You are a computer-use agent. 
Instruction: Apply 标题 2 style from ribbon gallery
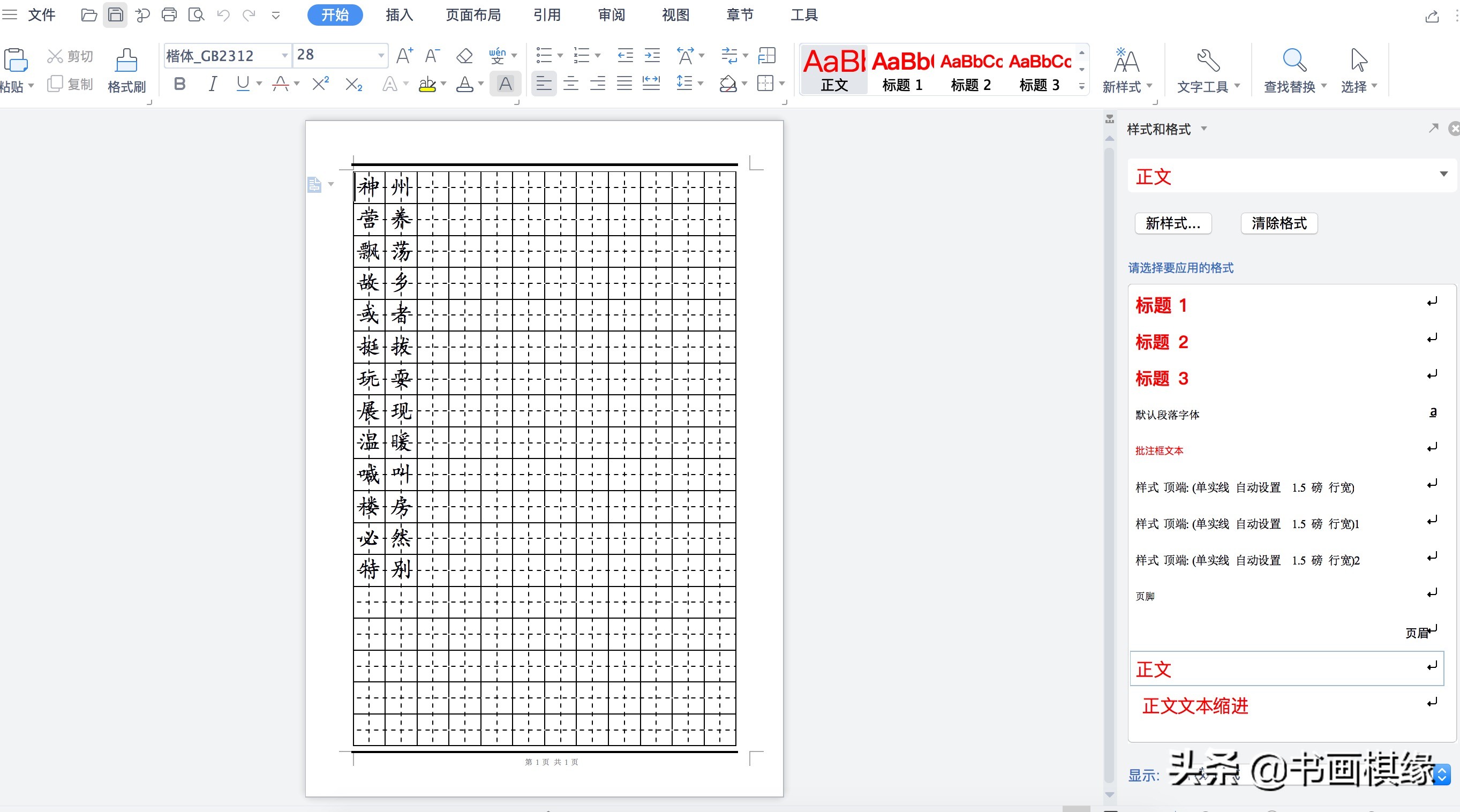coord(970,71)
